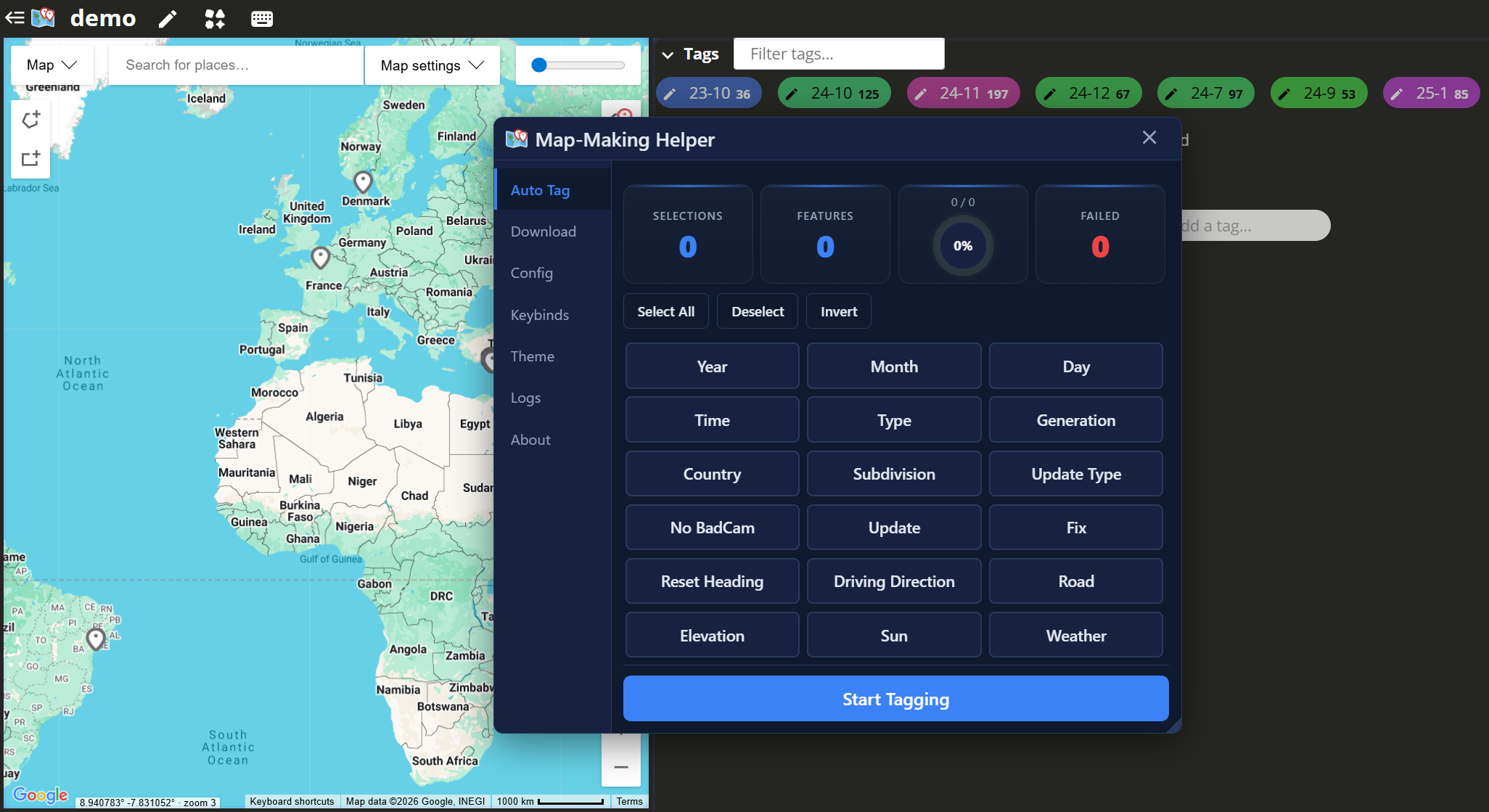
Task: Focus the Search for places field
Action: click(236, 65)
